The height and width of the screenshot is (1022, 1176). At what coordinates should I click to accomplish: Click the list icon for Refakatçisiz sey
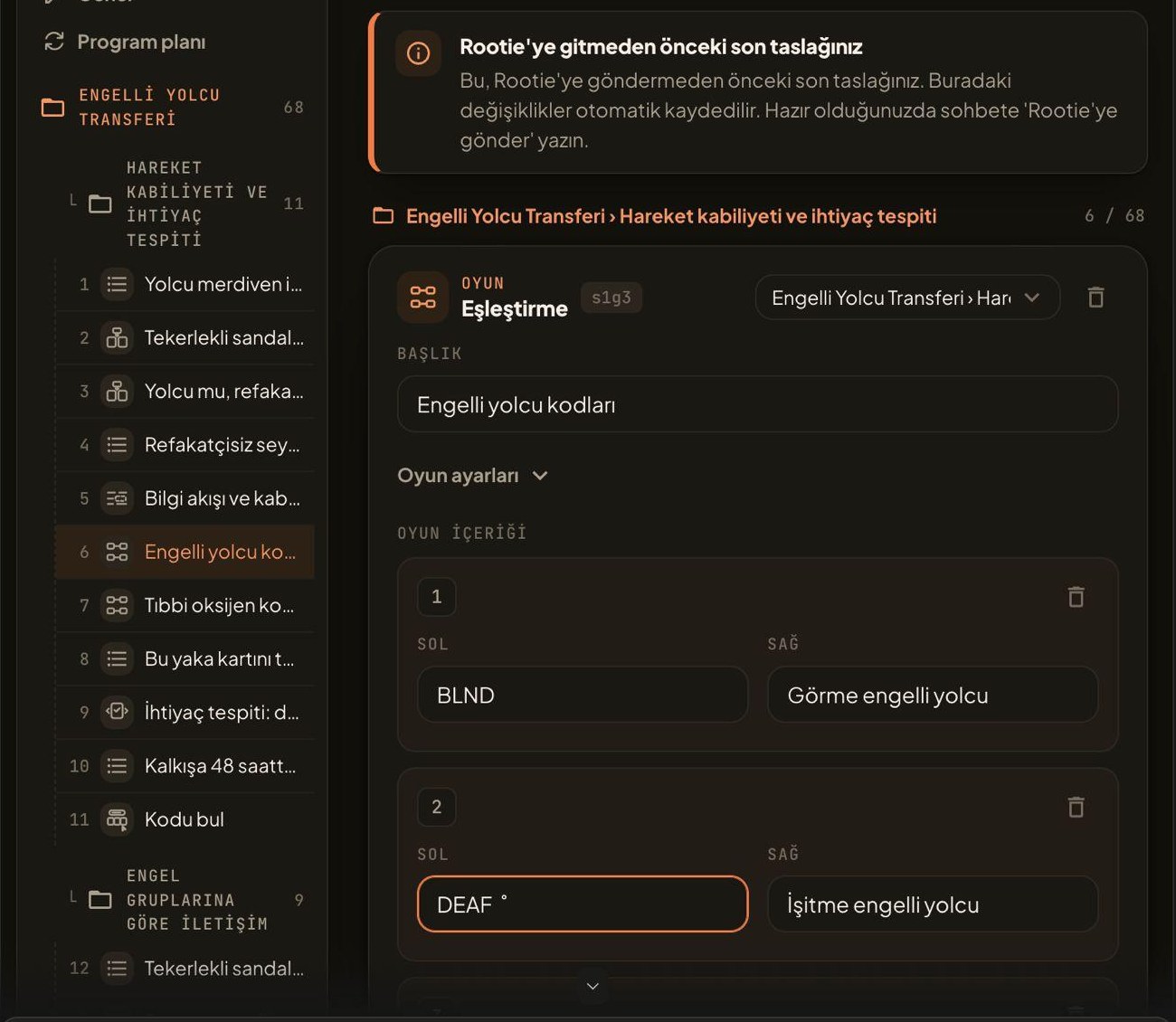[x=117, y=445]
